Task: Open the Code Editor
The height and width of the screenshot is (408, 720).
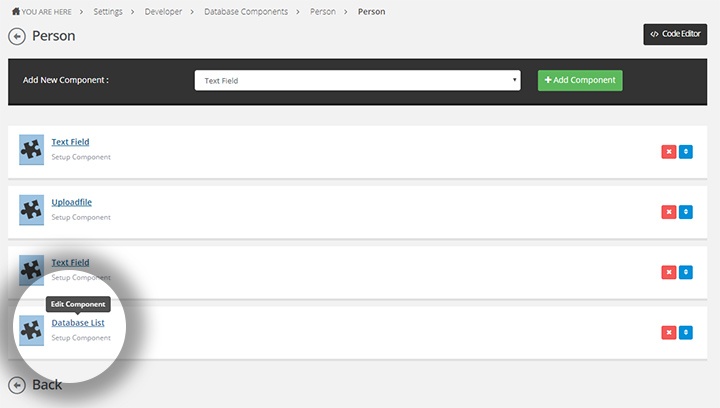Action: 675,34
